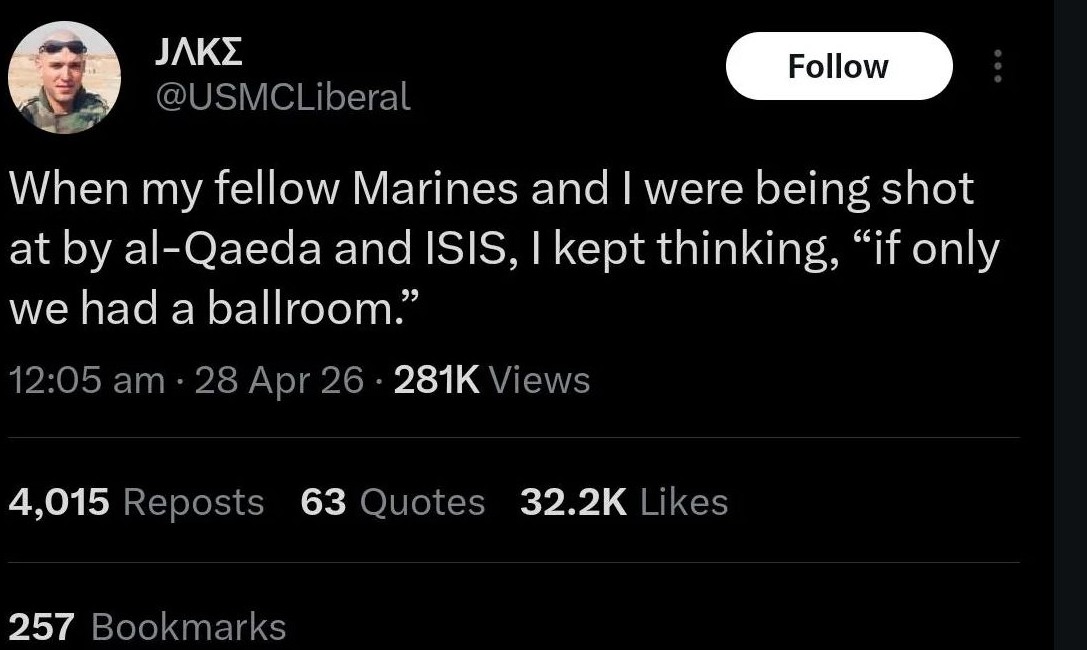This screenshot has height=650, width=1087.
Task: Open the more options three-dot menu
Action: tap(996, 66)
